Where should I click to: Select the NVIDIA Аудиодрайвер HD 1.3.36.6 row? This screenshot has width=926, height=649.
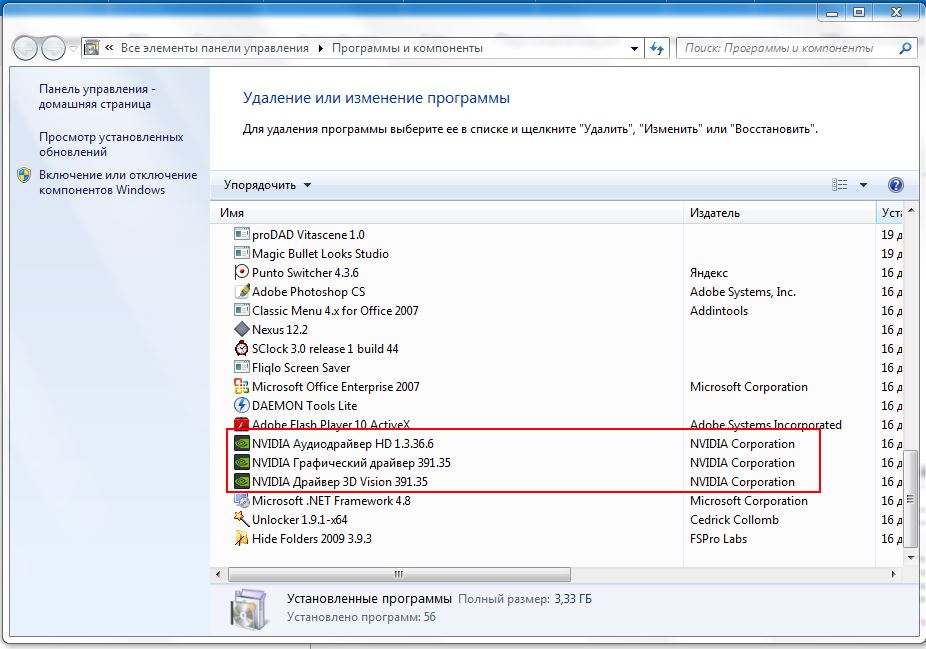click(557, 443)
